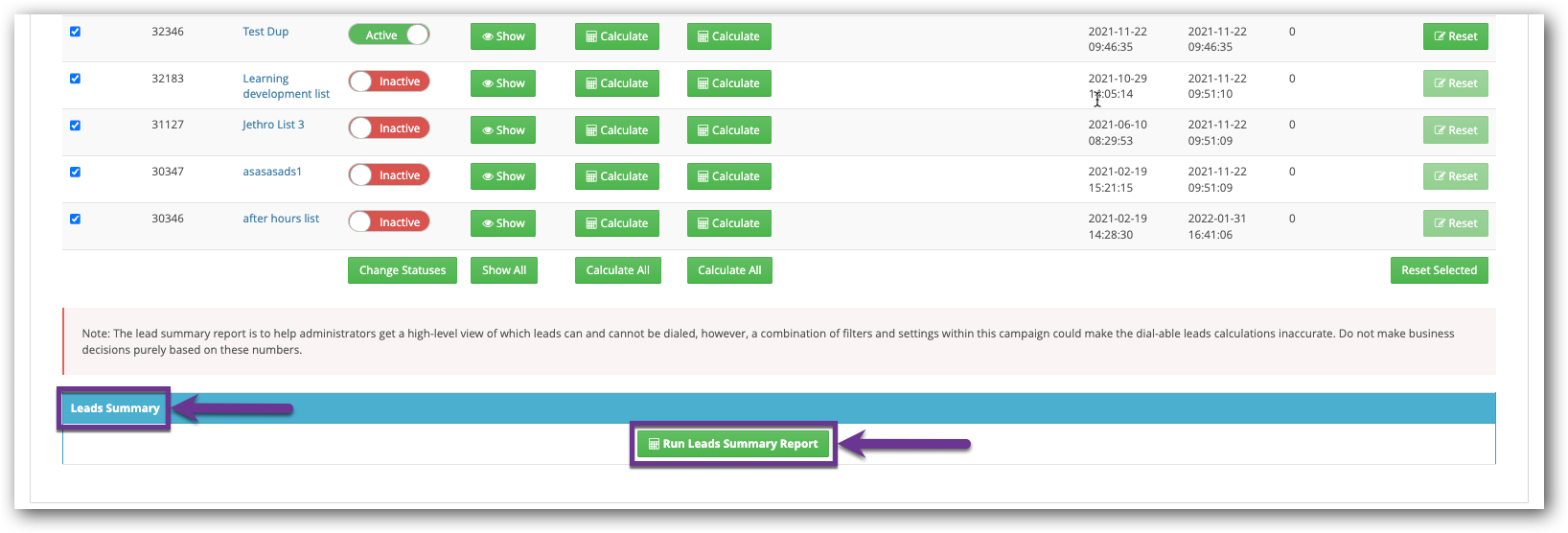
Task: Reset the Learning development list row
Action: (x=1455, y=83)
